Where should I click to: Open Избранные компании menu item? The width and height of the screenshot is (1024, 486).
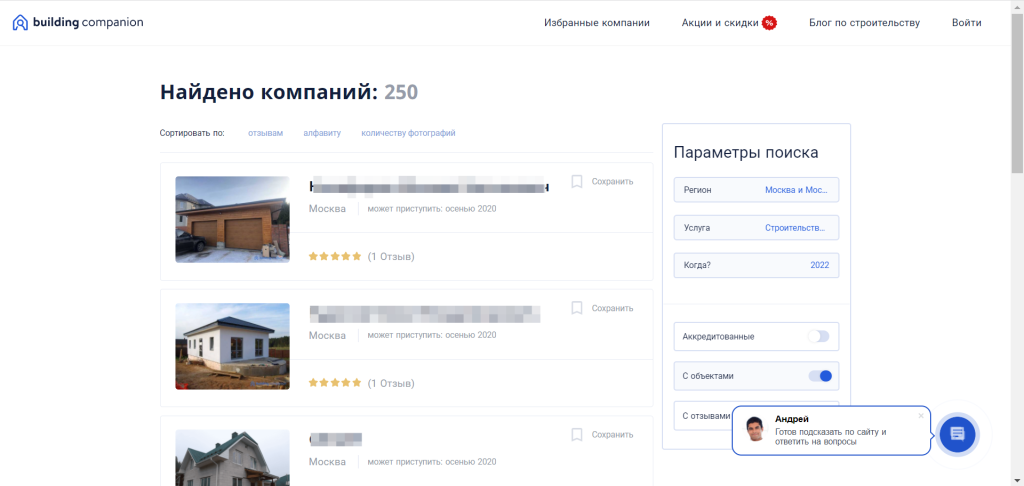click(597, 23)
